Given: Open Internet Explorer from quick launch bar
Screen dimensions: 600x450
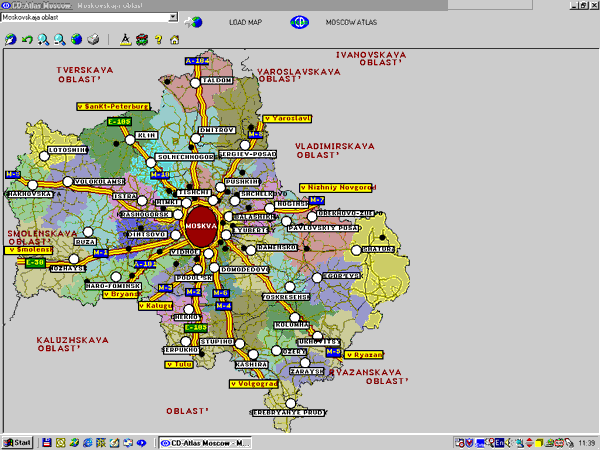Looking at the screenshot, I should [88, 443].
